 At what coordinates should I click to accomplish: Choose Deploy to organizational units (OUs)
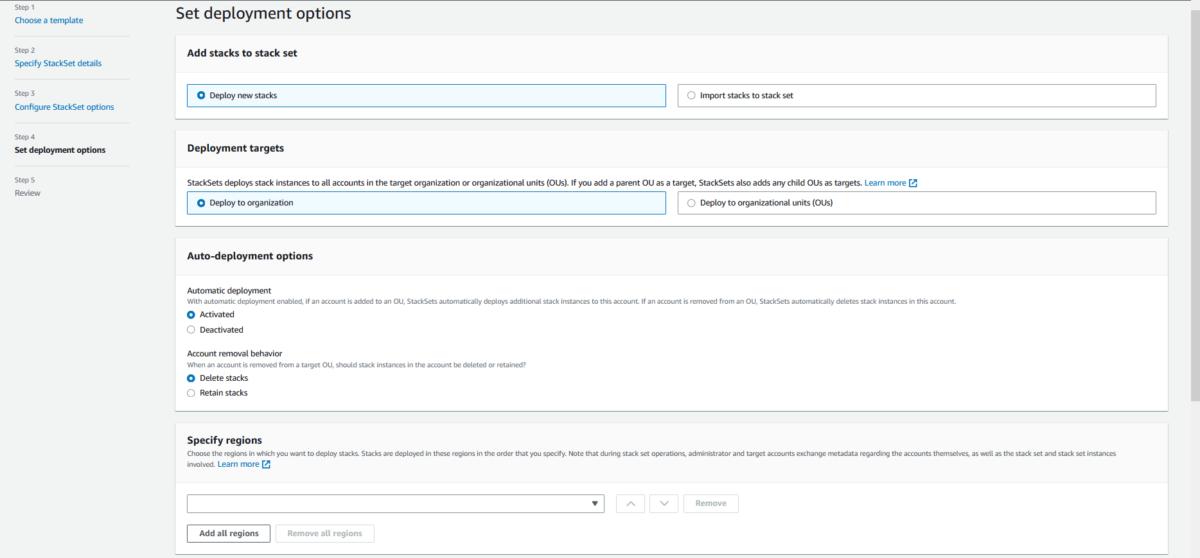click(x=917, y=202)
